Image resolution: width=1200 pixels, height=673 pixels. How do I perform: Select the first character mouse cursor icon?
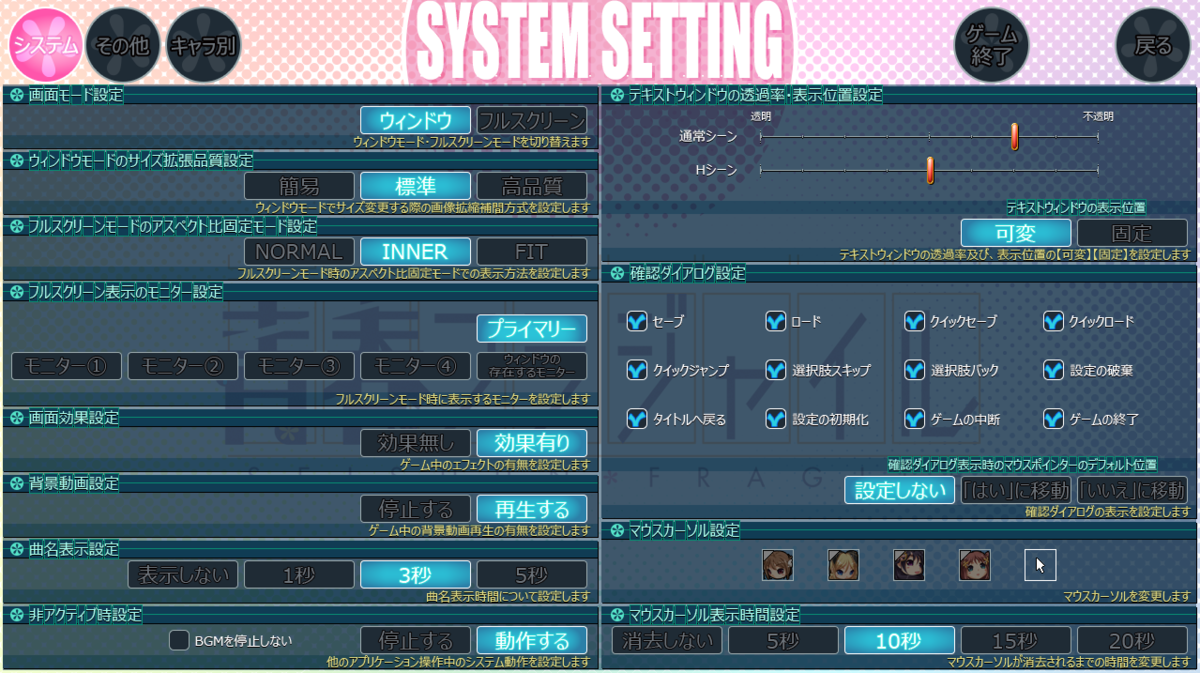coord(778,565)
